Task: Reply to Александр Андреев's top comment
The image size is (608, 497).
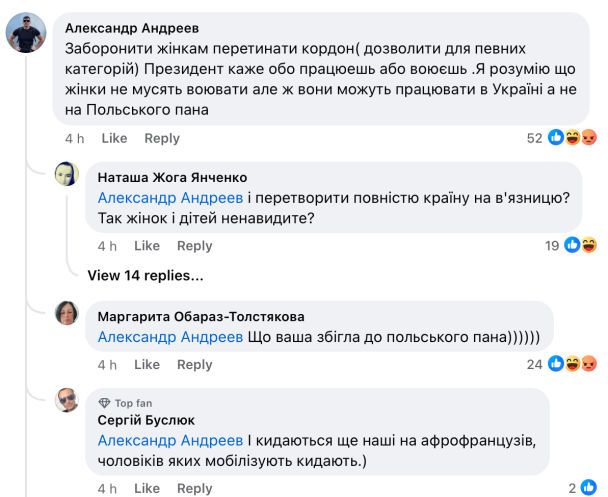Action: [x=162, y=138]
